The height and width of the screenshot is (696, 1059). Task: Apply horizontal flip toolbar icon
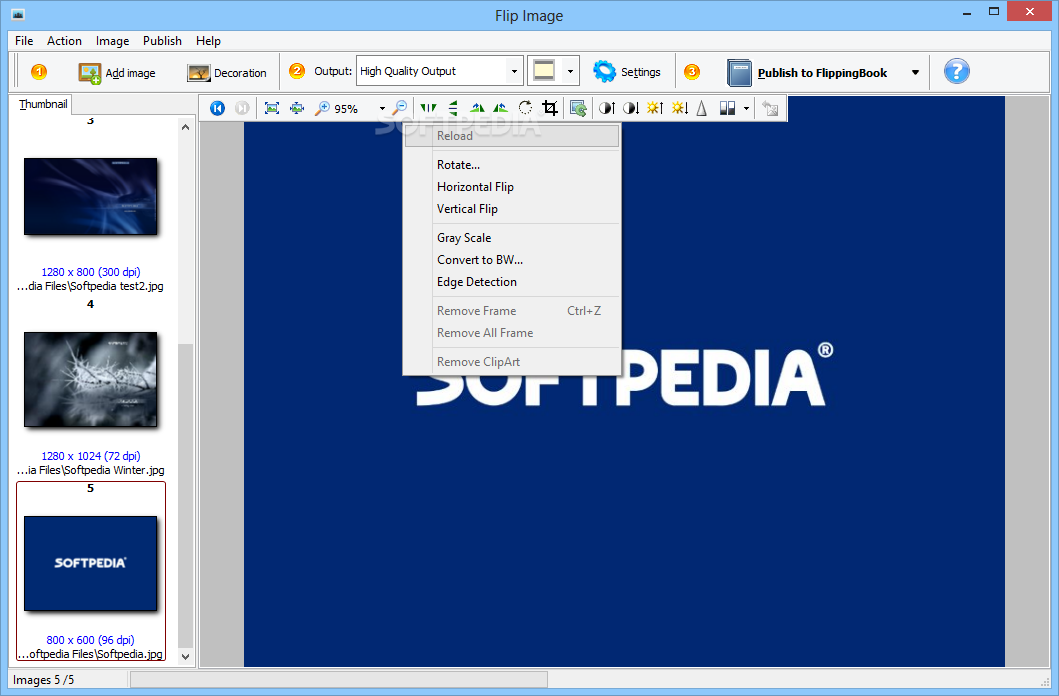[x=428, y=108]
